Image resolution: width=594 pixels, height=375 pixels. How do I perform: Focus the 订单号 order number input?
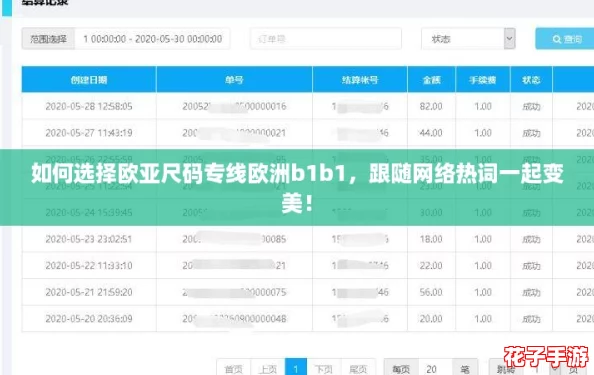coord(325,39)
